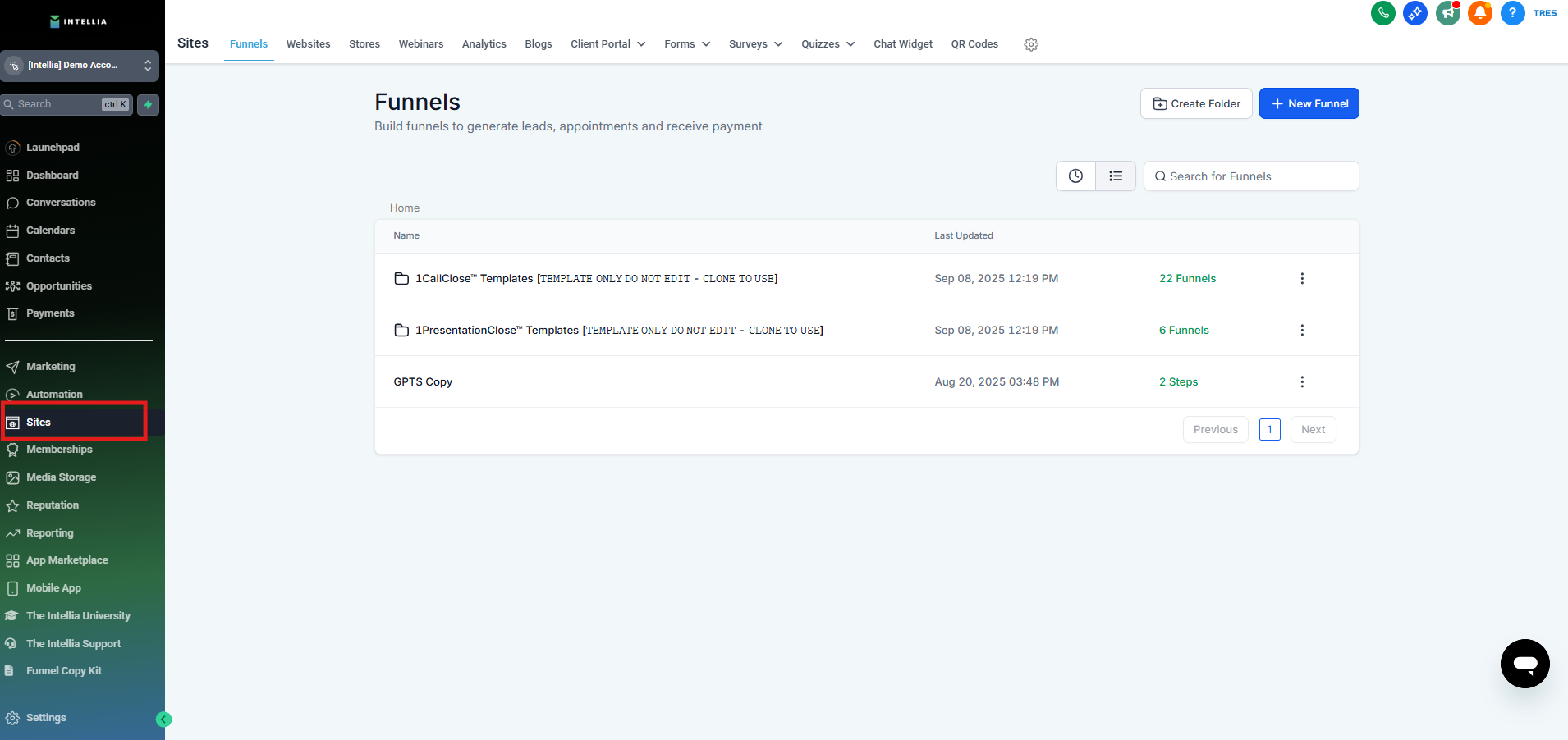Switch to list view layout
1568x740 pixels.
pyautogui.click(x=1116, y=176)
